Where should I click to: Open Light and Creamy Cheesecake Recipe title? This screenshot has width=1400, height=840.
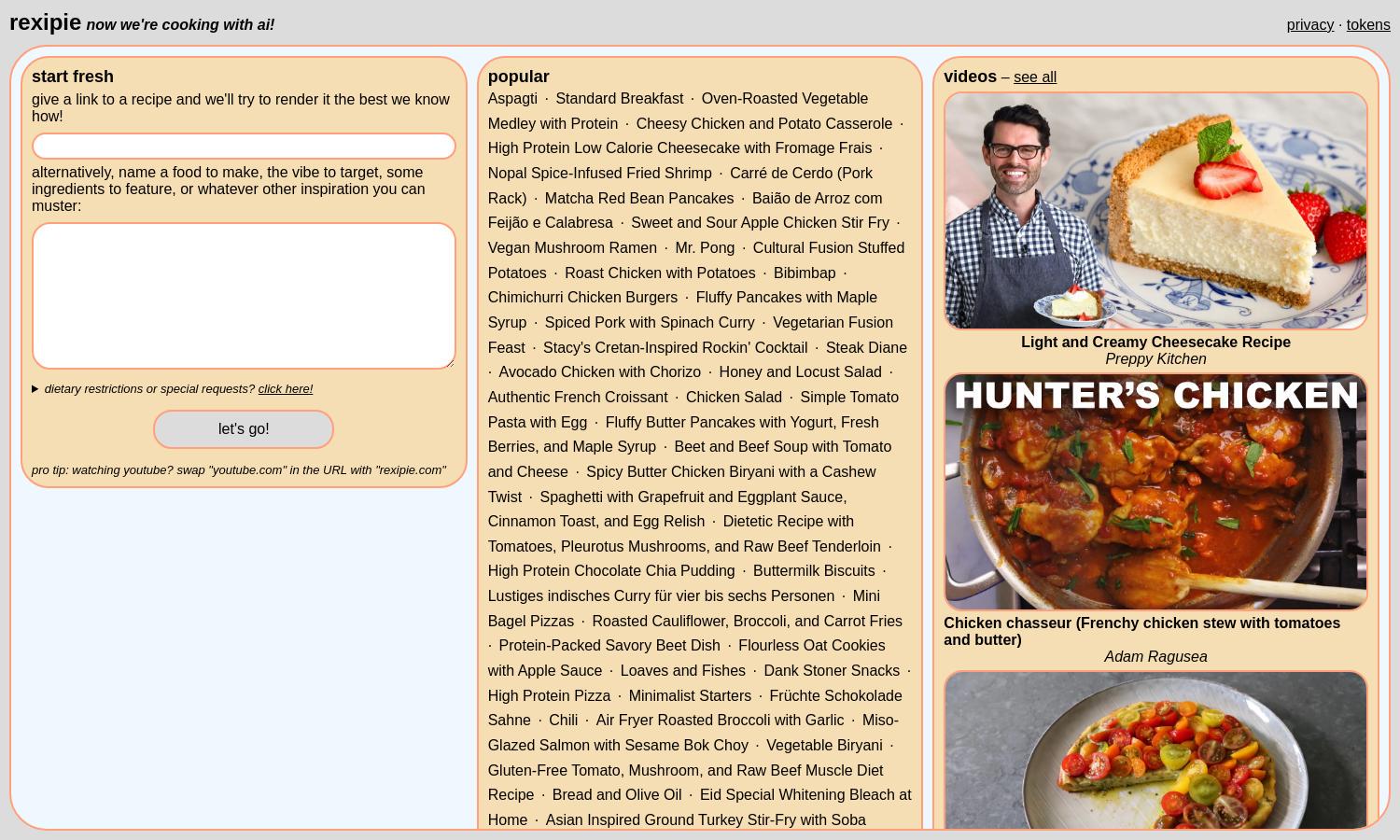1155,343
